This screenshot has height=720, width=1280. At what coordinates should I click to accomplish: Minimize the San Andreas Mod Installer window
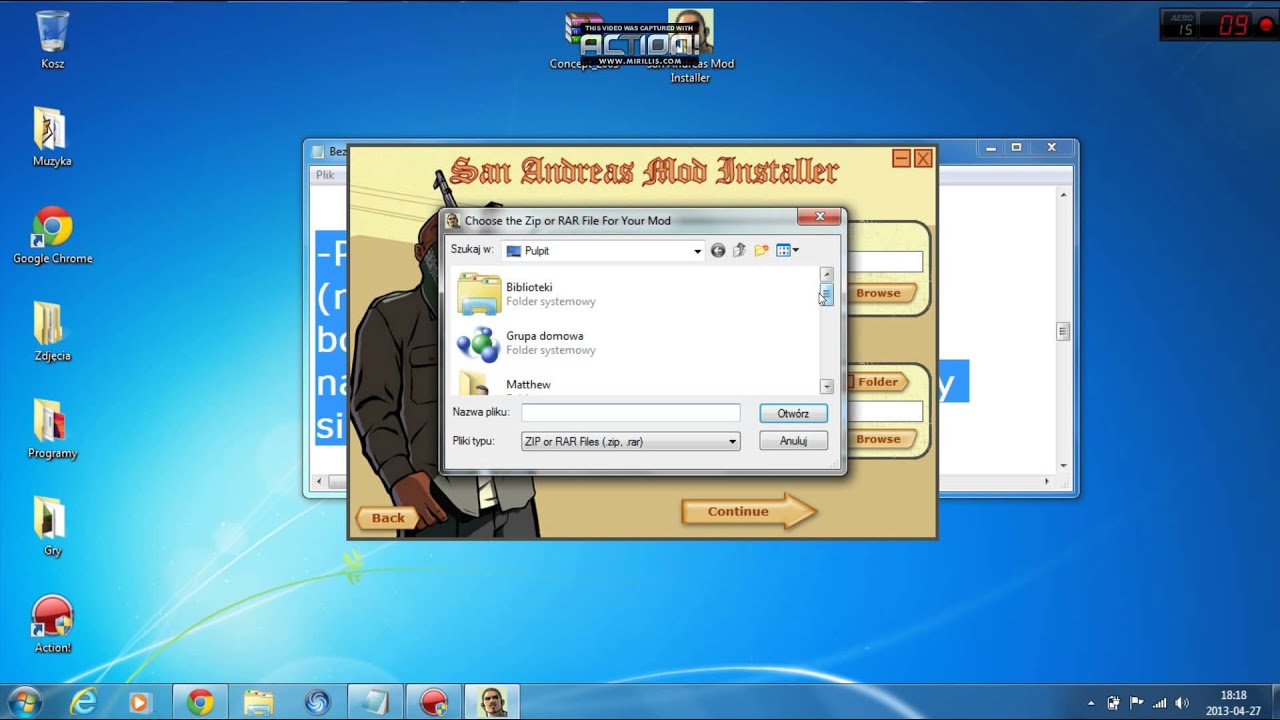[x=901, y=158]
